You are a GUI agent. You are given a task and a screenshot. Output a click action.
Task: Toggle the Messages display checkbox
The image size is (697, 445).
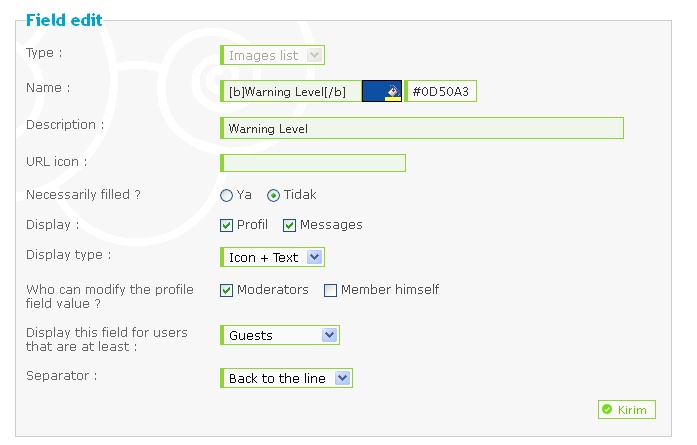coord(289,225)
